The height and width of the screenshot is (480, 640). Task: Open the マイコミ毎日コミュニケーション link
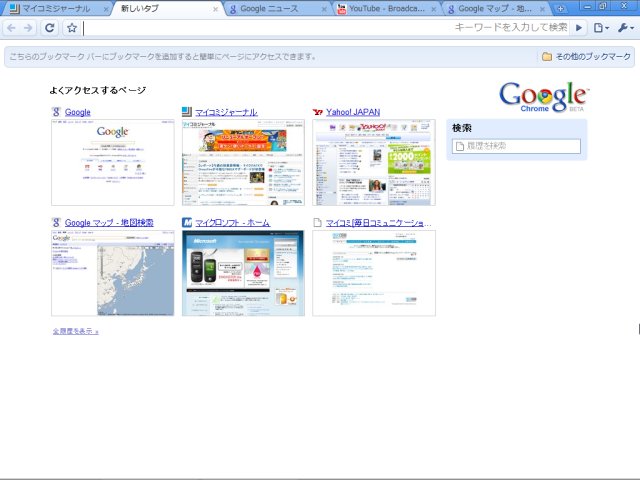coord(378,222)
